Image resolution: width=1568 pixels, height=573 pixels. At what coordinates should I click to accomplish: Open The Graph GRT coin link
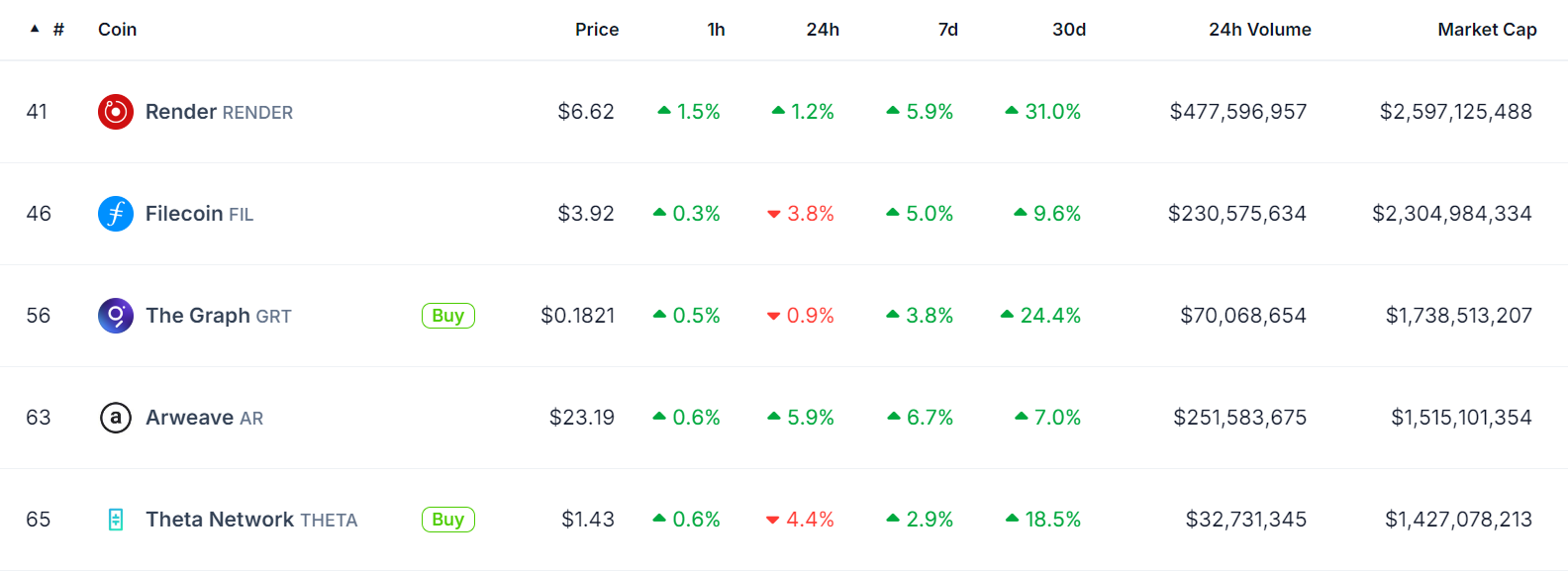click(218, 316)
